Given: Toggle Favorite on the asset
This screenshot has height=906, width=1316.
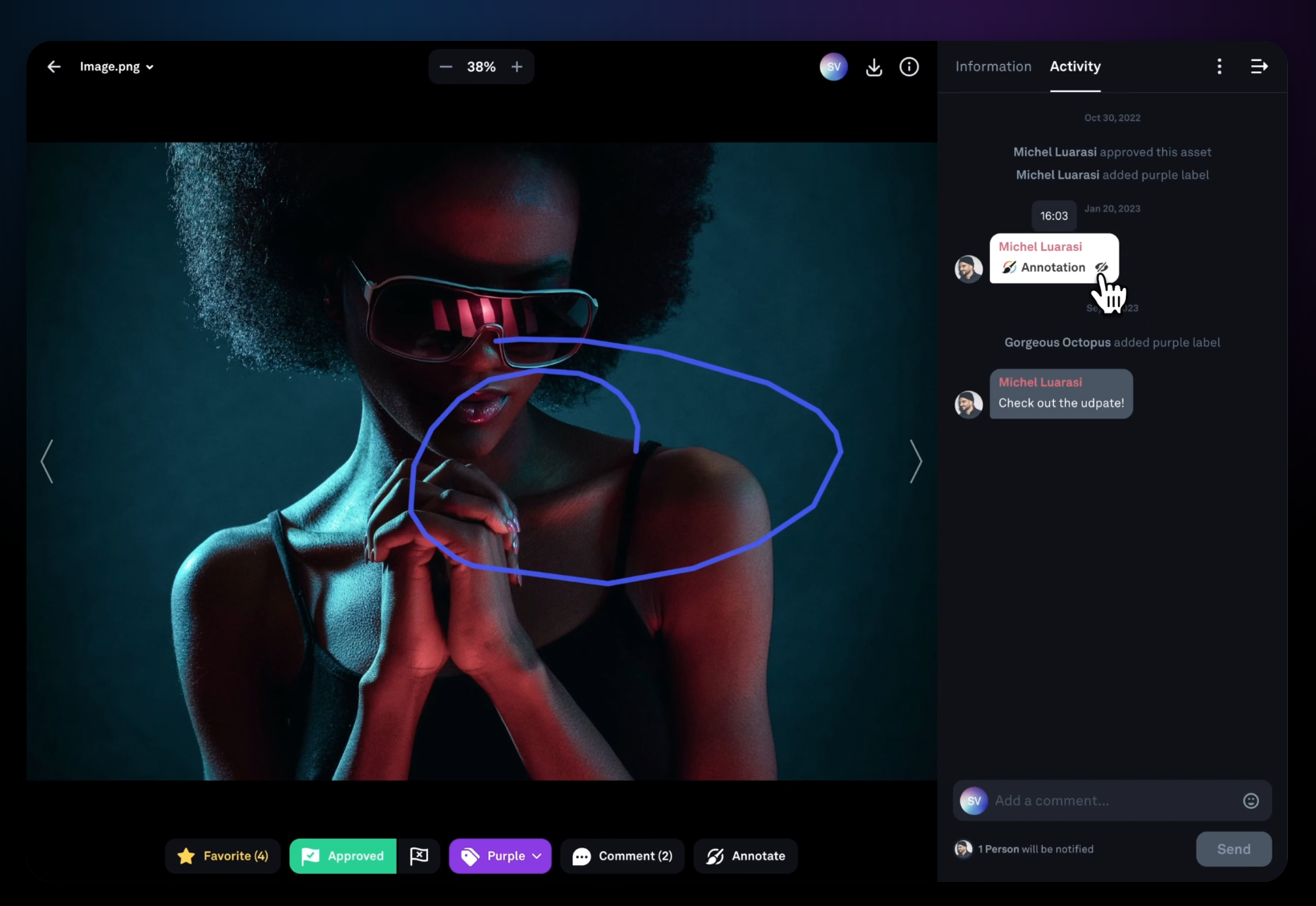Looking at the screenshot, I should coord(222,855).
